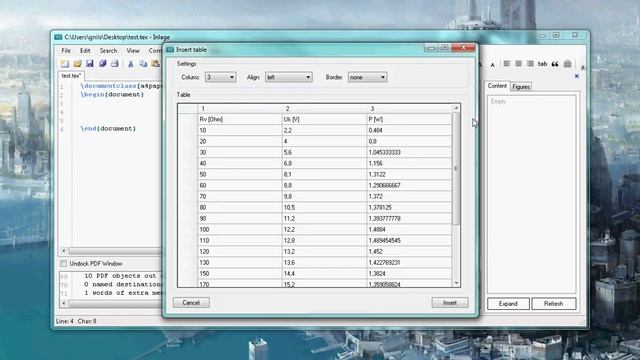The width and height of the screenshot is (640, 360).
Task: Click the cell '1,489454545'
Action: [x=409, y=240]
